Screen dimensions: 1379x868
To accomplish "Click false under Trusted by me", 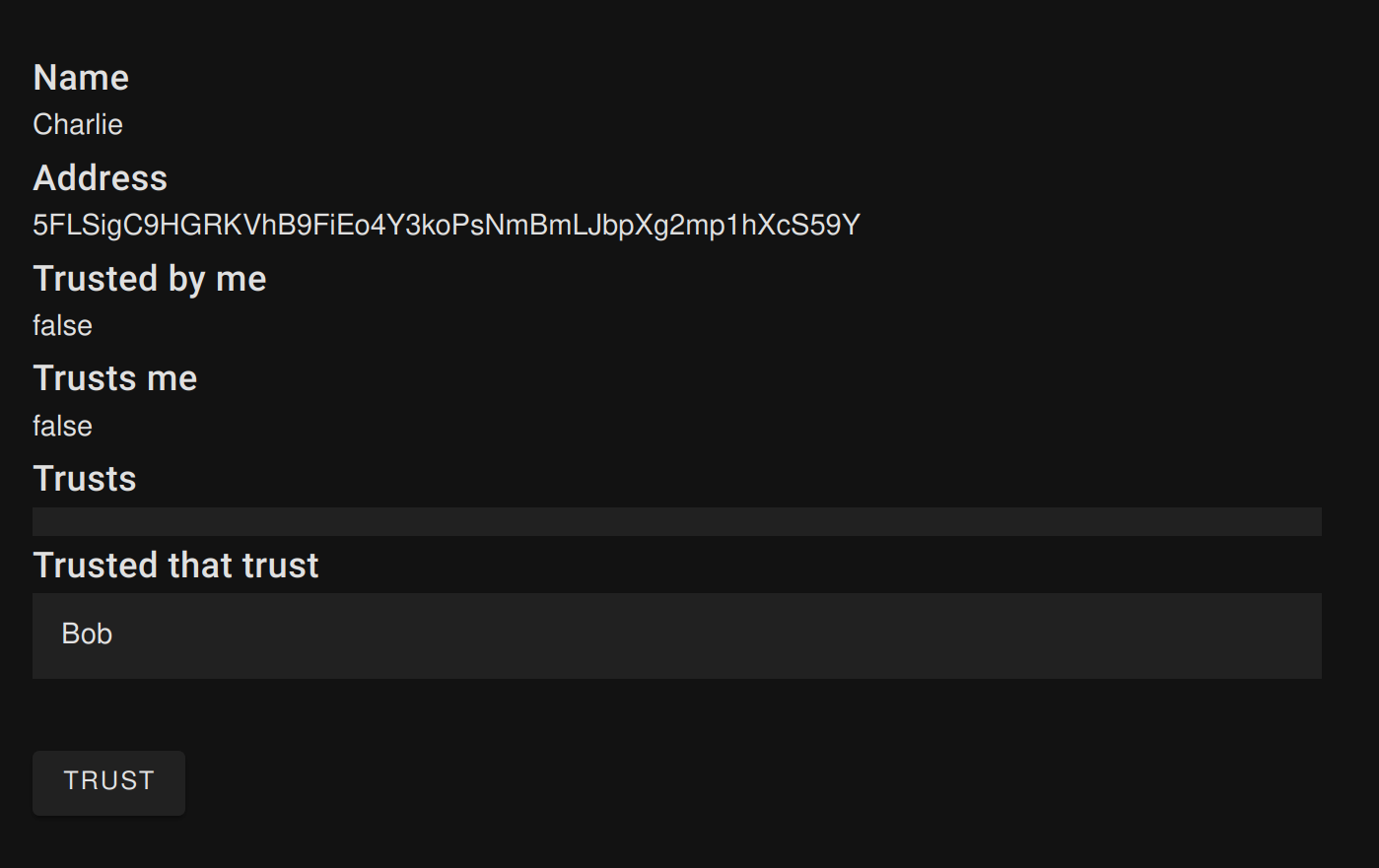I will [62, 326].
